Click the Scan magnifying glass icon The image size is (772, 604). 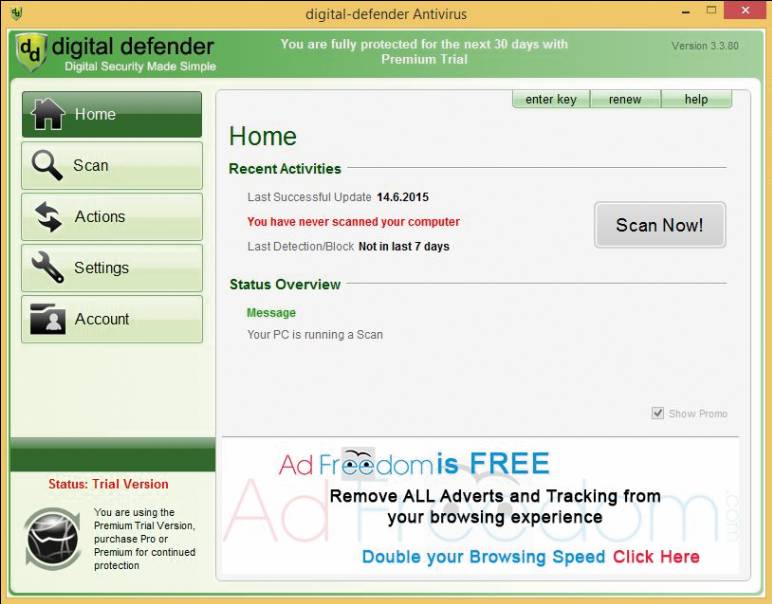click(x=47, y=165)
